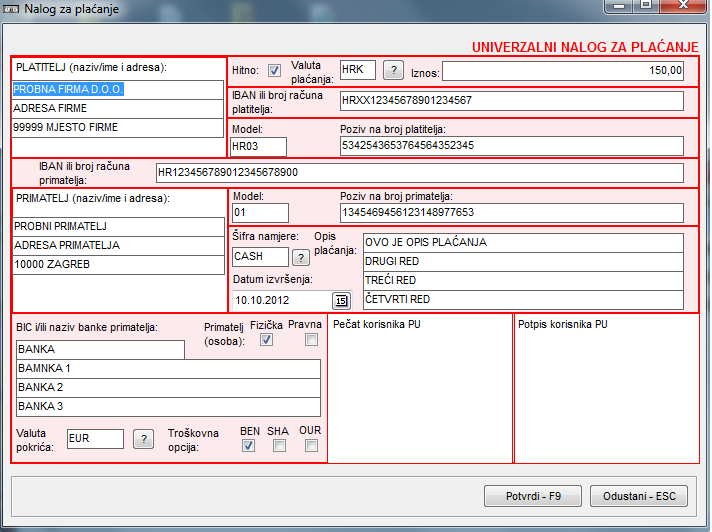Toggle the Fizička osoba checkbox

[x=266, y=340]
